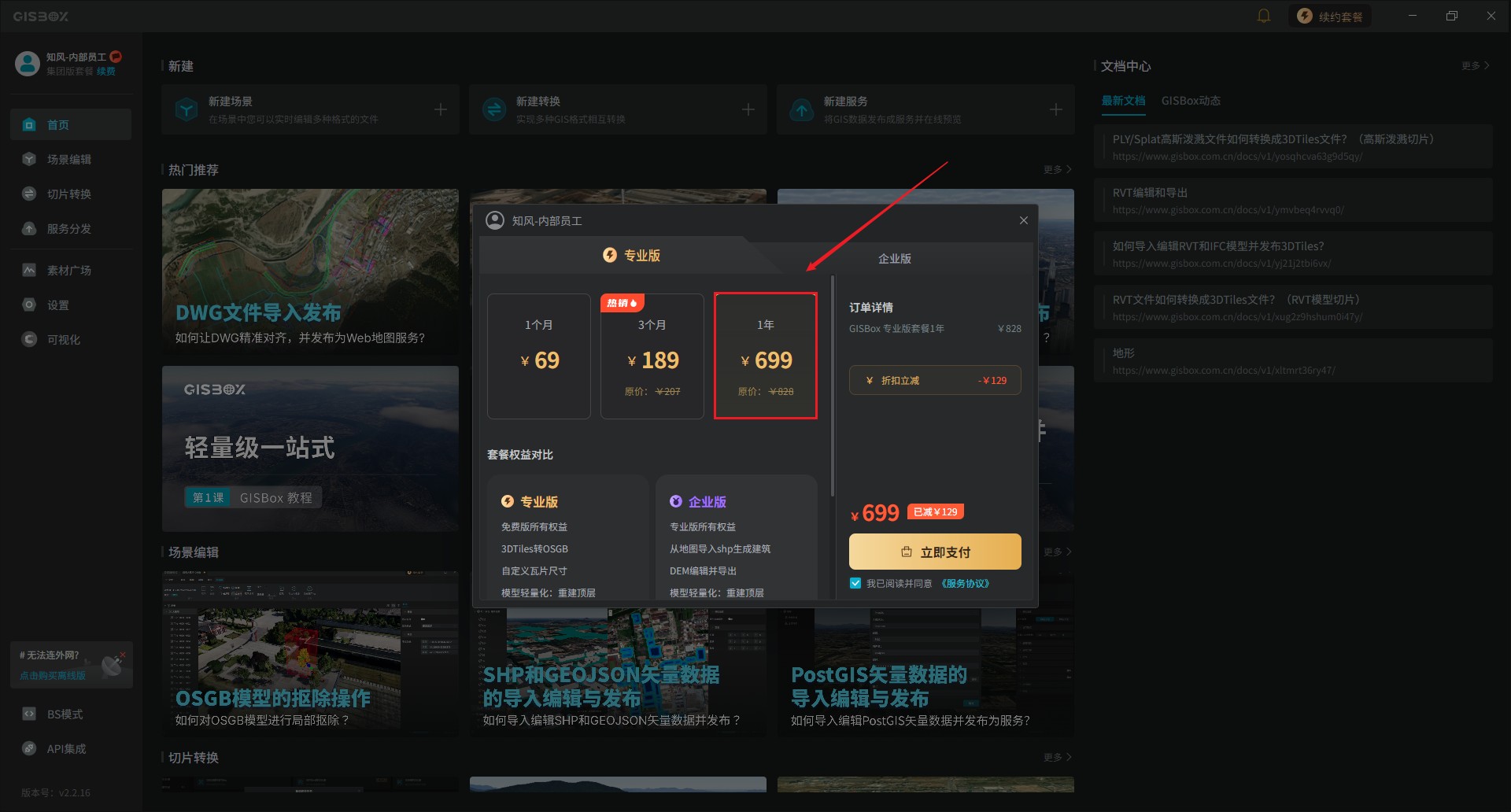Open OSGB模型的抠除操作 tutorial thumbnail

point(310,655)
